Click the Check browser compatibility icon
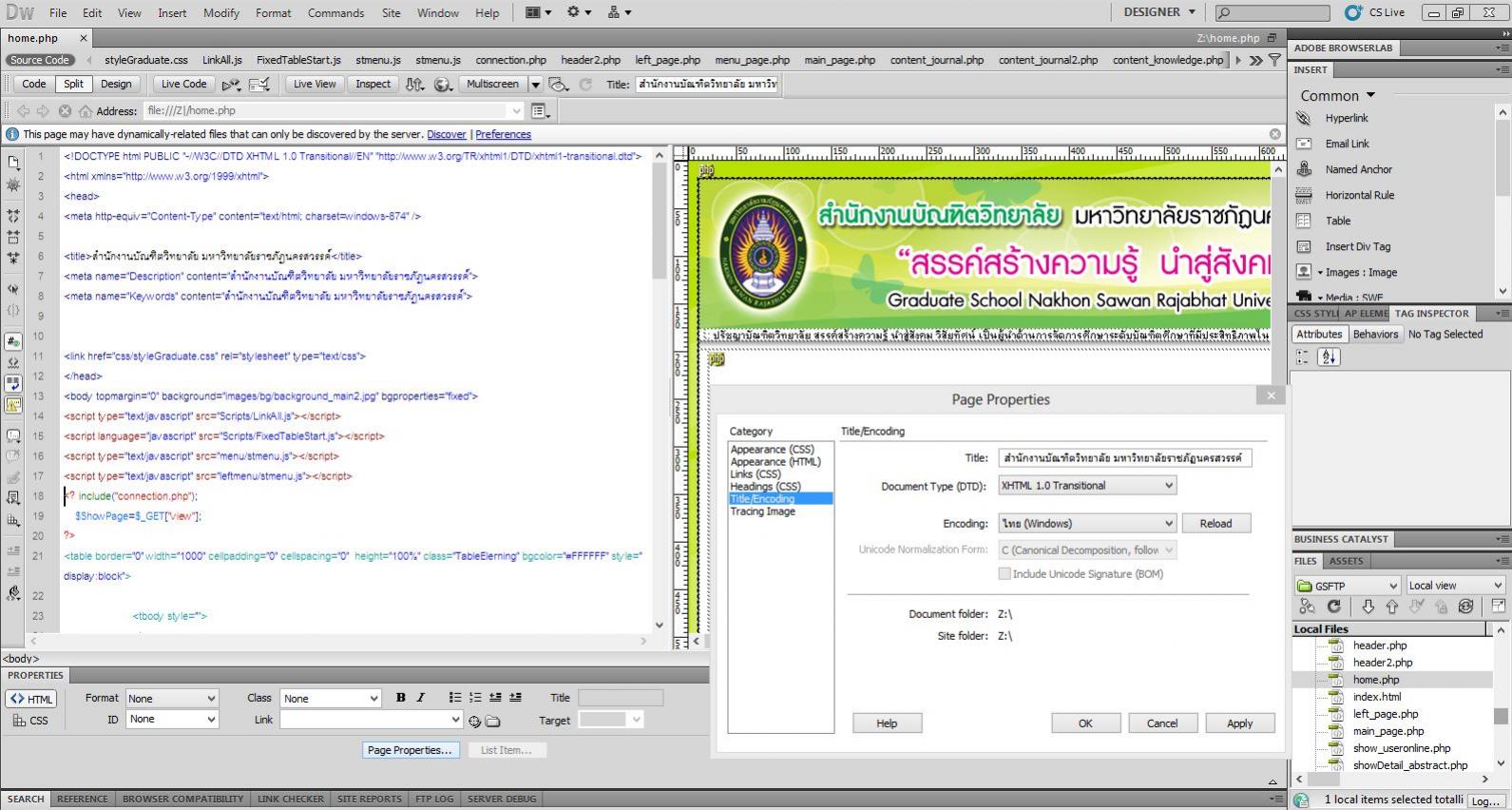This screenshot has height=810, width=1512. tap(259, 84)
